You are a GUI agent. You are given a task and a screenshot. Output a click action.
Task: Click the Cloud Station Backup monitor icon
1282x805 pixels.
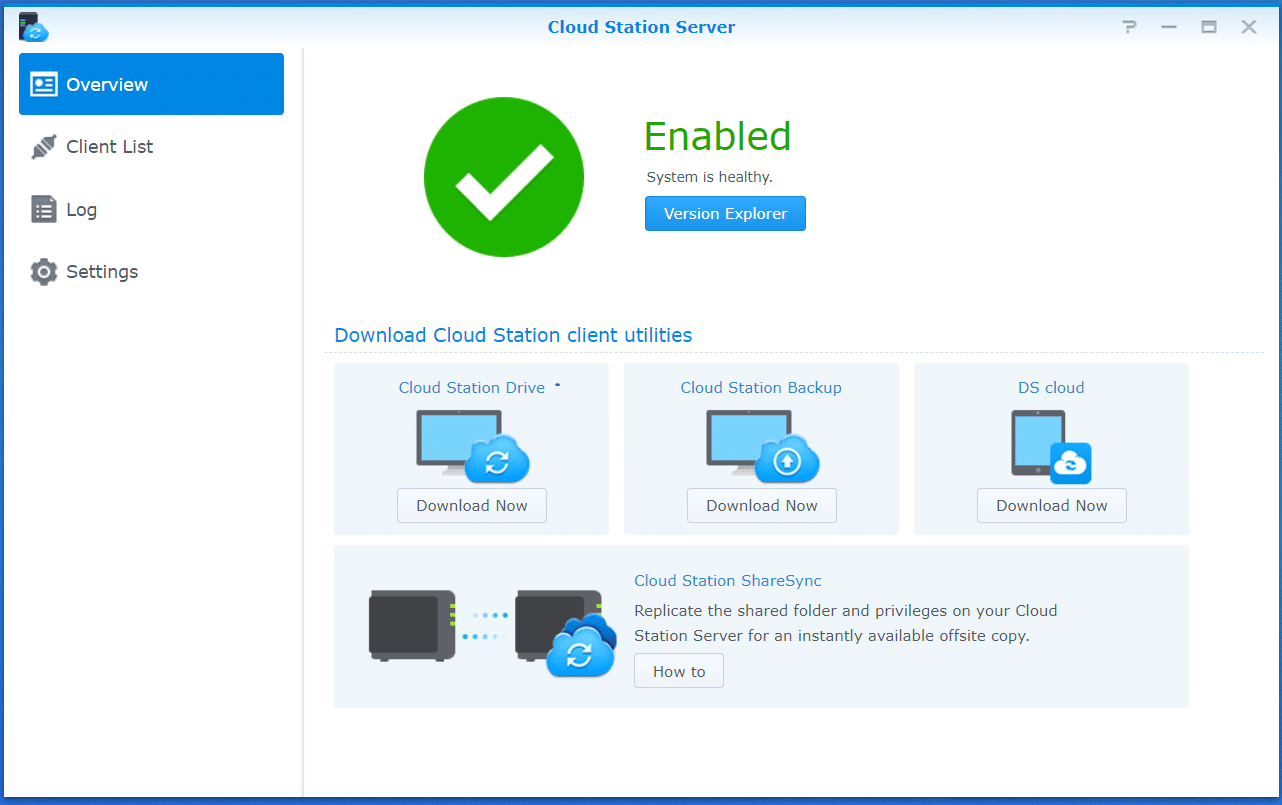click(x=763, y=446)
